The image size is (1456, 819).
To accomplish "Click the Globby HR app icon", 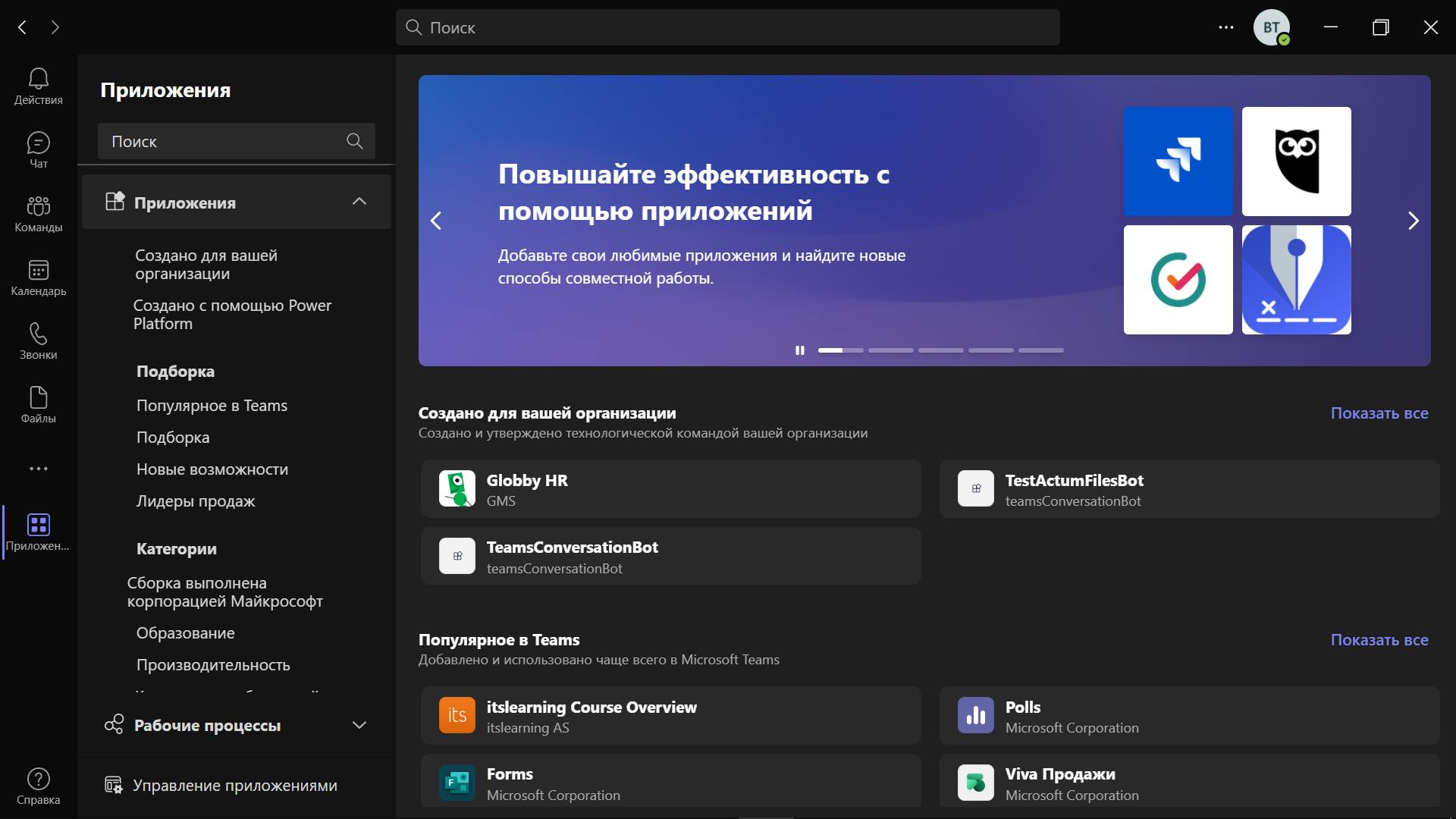I will (x=457, y=489).
